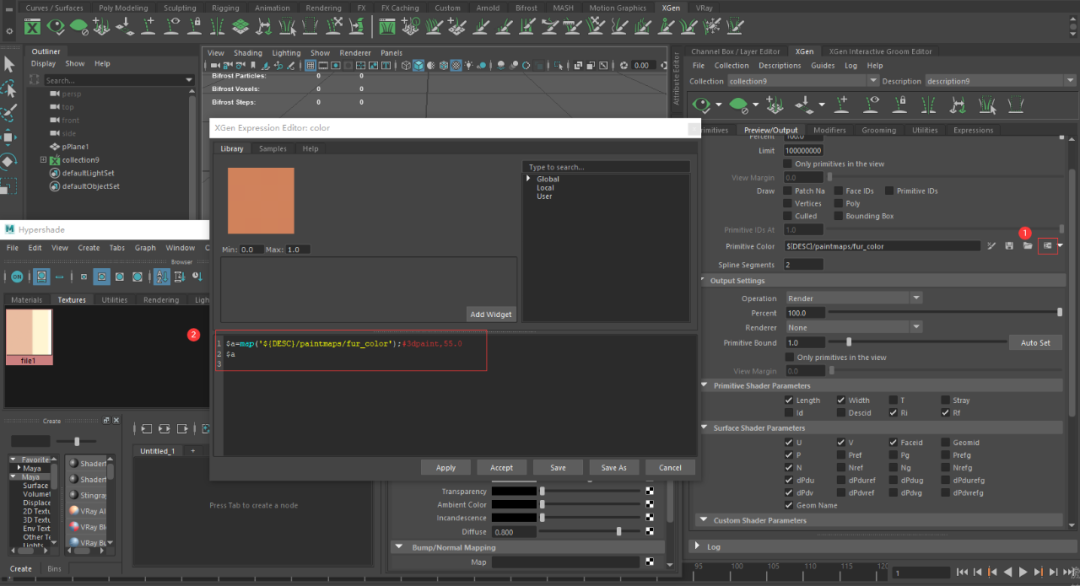
Task: Click the Add Widget button
Action: pyautogui.click(x=490, y=314)
